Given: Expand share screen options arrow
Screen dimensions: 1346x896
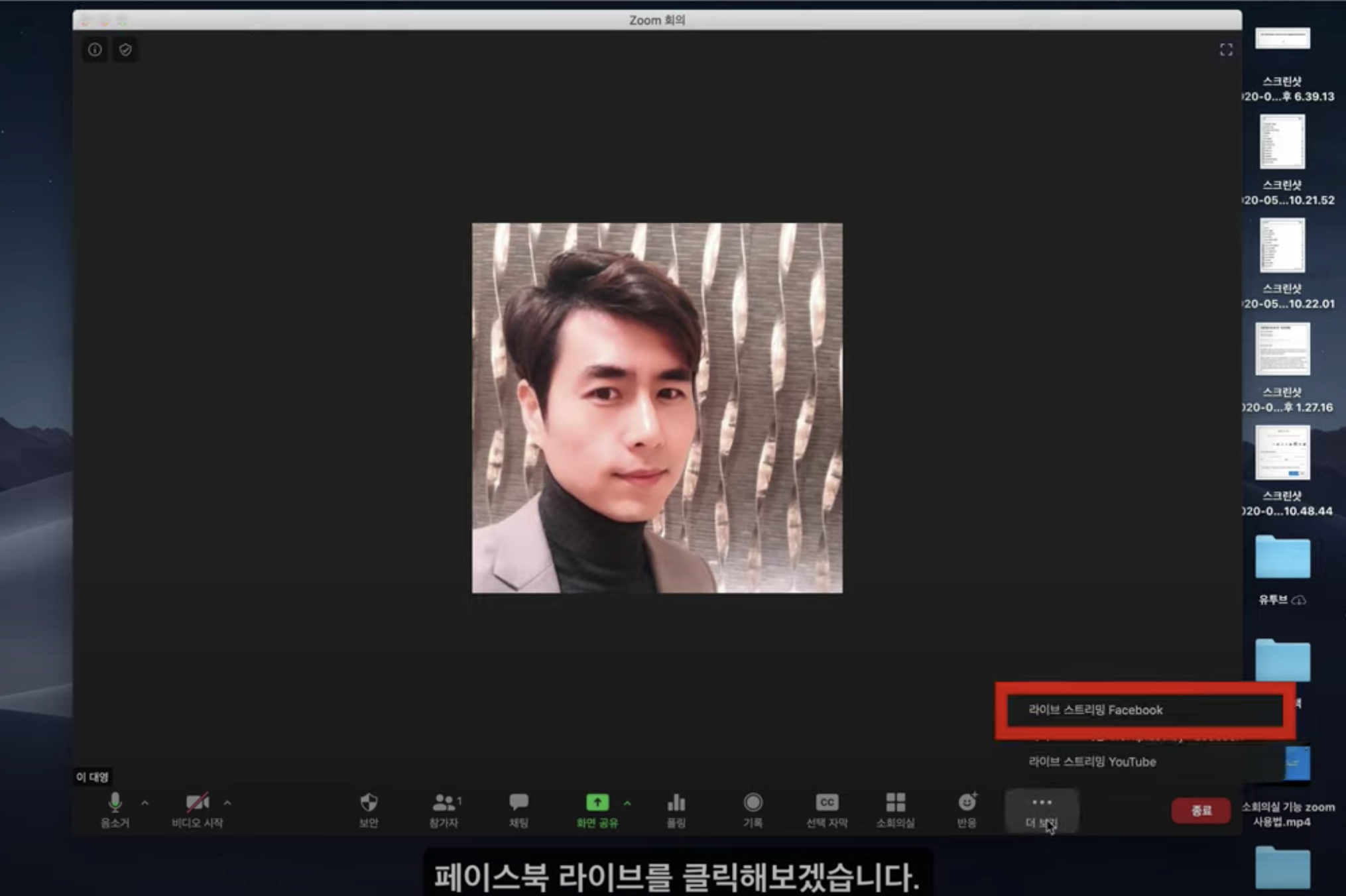Looking at the screenshot, I should coord(627,803).
